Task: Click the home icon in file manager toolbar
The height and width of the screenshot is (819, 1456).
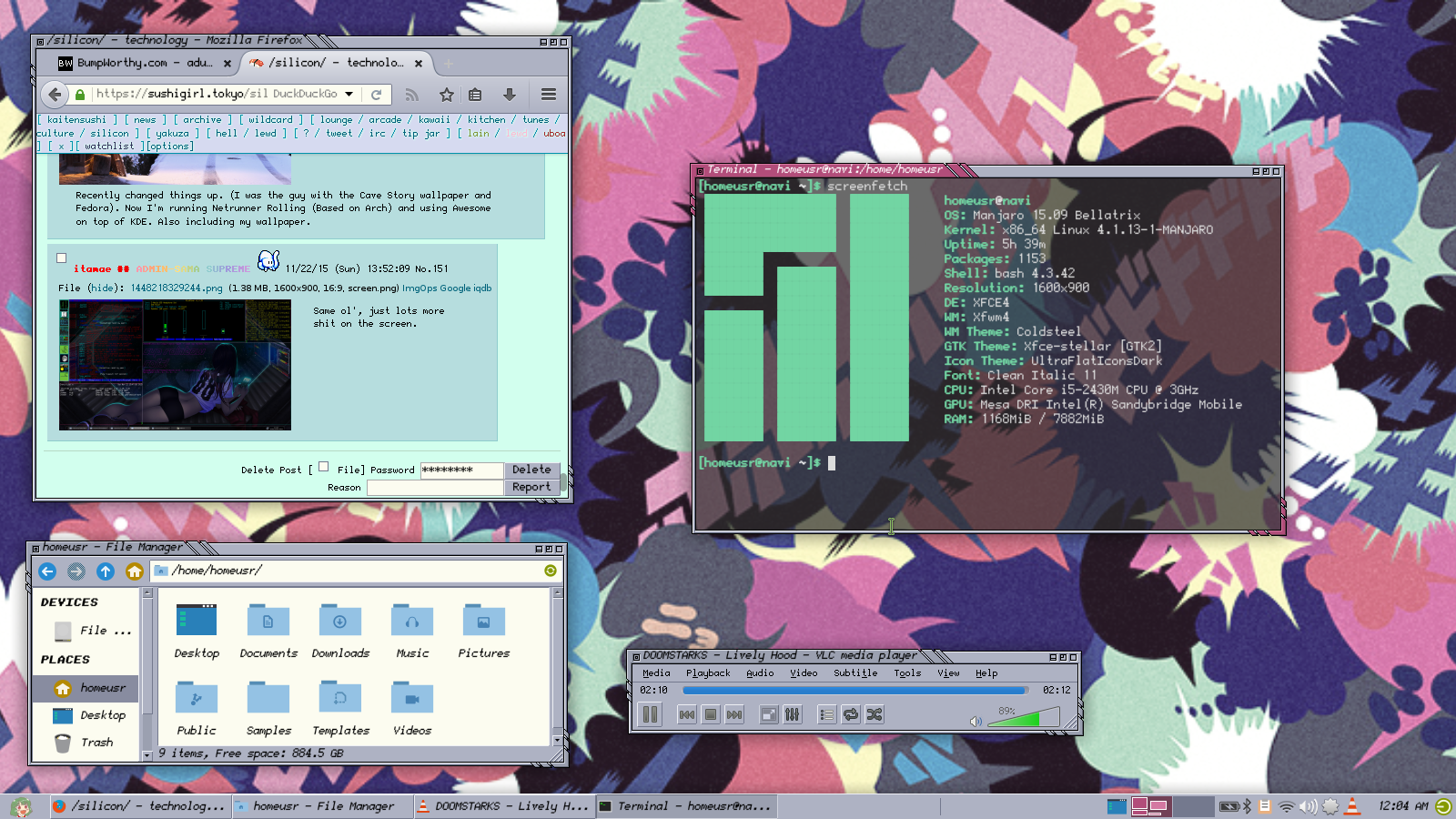Action: pyautogui.click(x=135, y=571)
